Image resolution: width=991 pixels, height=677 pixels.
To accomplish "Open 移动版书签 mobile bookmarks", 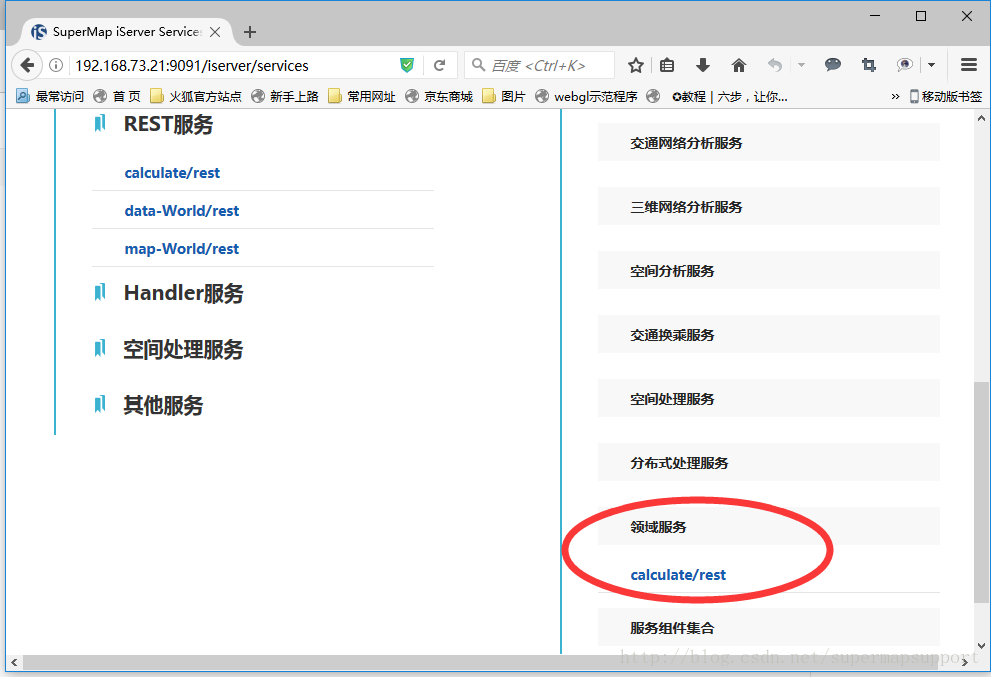I will [x=946, y=97].
